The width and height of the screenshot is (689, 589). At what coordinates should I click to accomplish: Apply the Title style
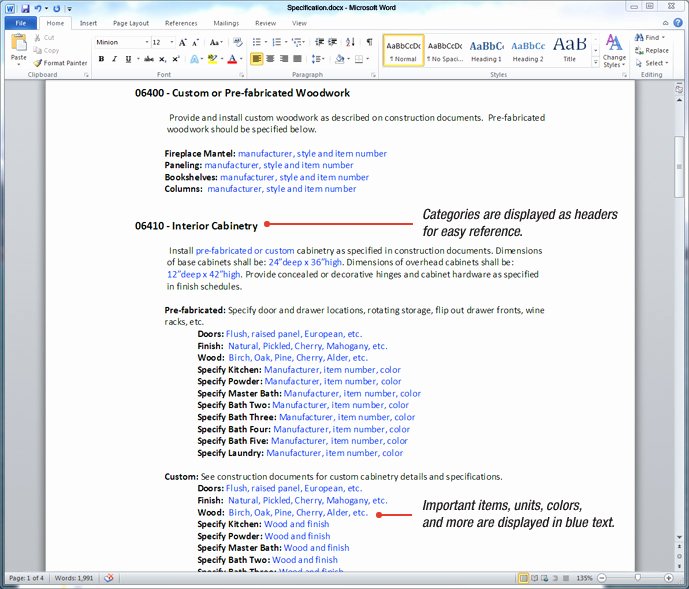569,51
